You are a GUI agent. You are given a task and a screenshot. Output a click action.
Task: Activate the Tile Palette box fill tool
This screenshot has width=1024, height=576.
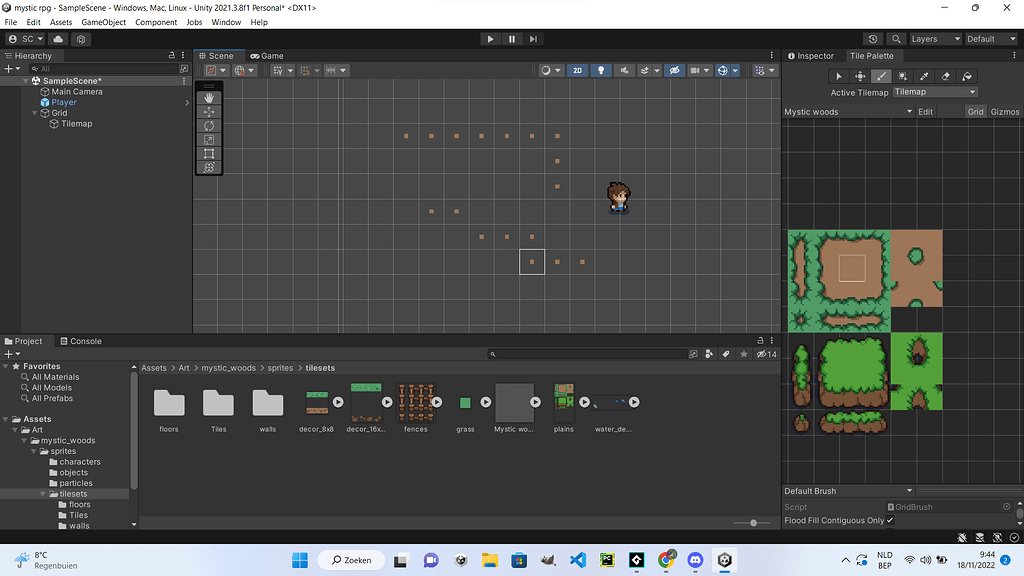click(902, 76)
